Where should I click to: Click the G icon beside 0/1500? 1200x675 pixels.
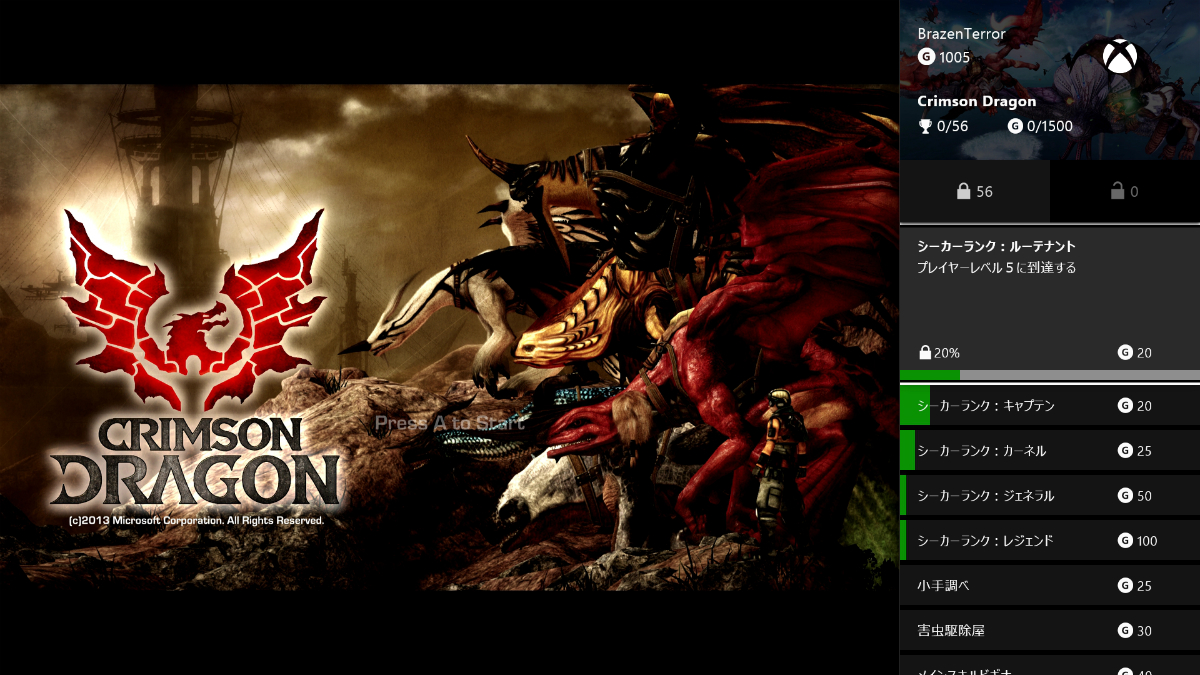pos(1016,126)
